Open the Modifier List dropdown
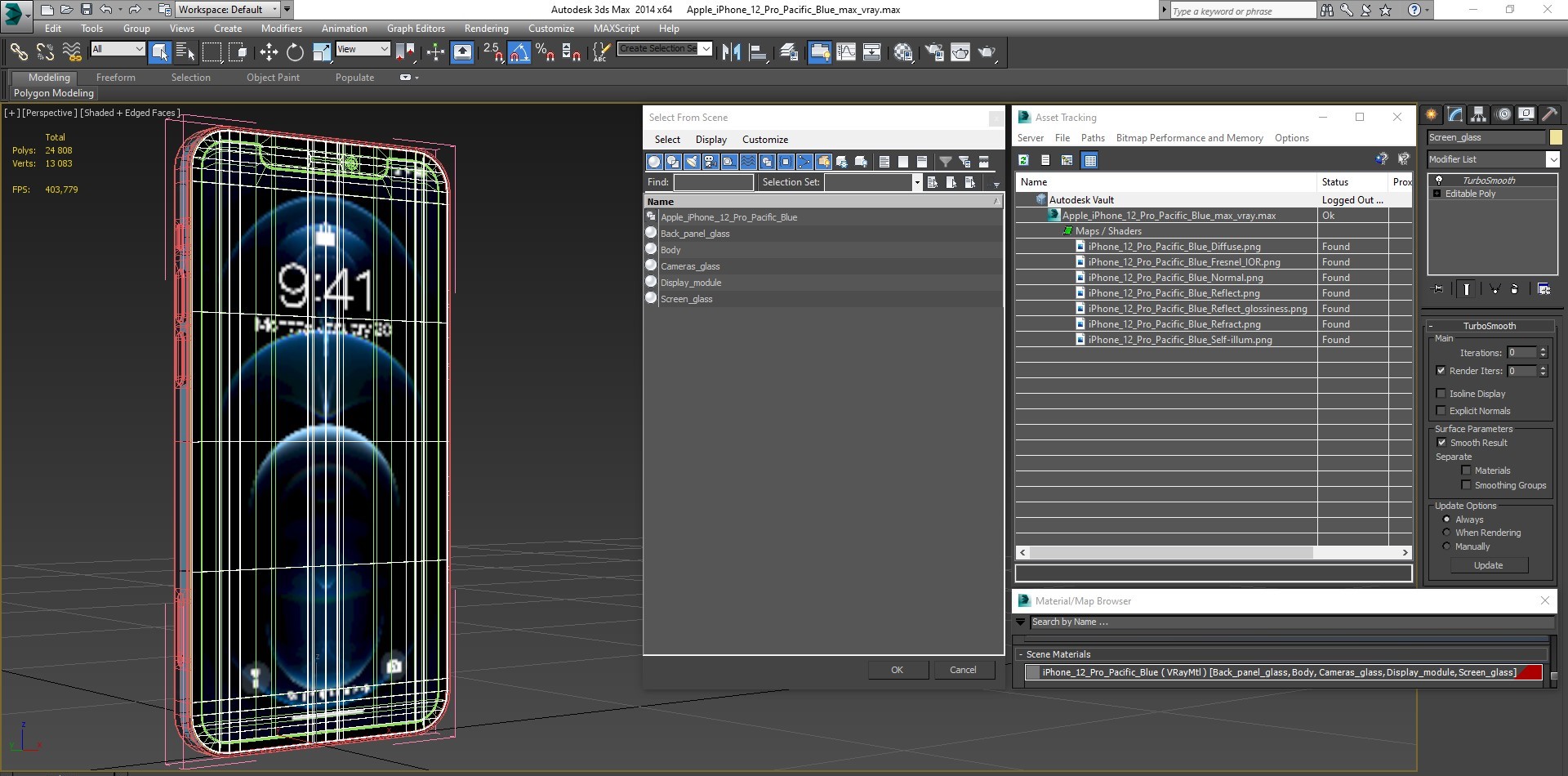Viewport: 1568px width, 776px height. pos(1494,159)
